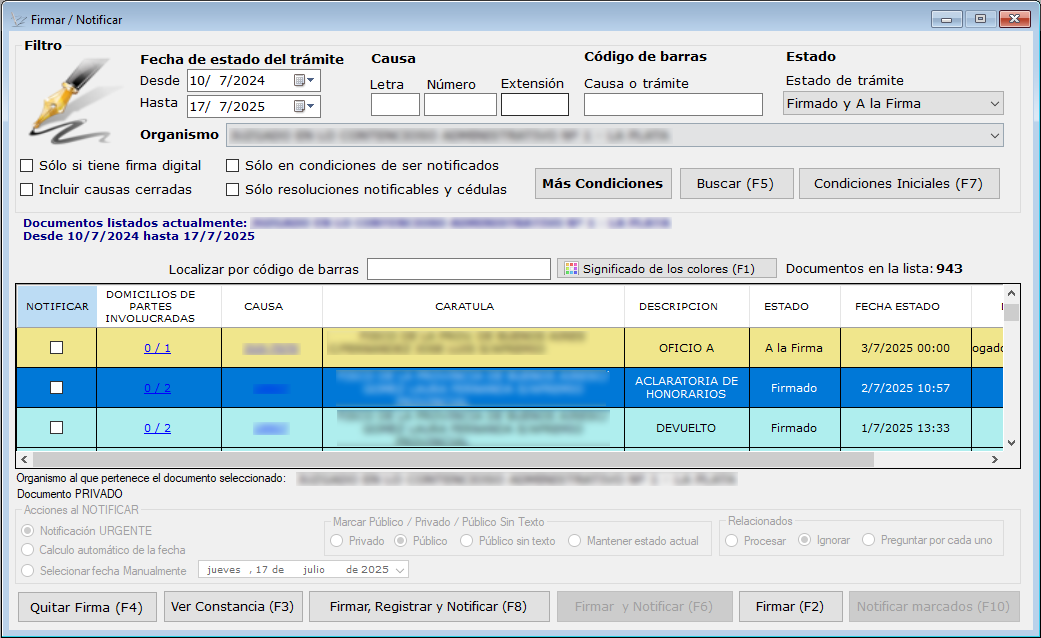This screenshot has height=638, width=1041.
Task: Enable Sólo si tiene firma digital
Action: click(x=28, y=166)
